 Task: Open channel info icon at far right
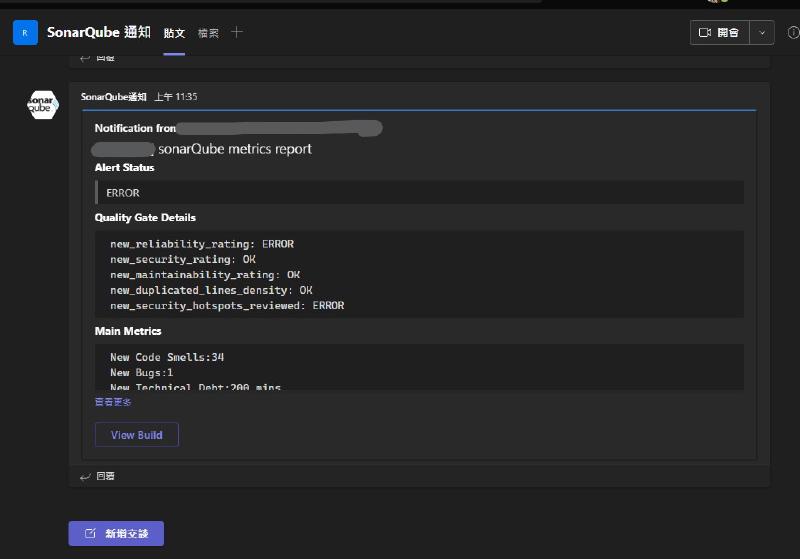tap(791, 33)
